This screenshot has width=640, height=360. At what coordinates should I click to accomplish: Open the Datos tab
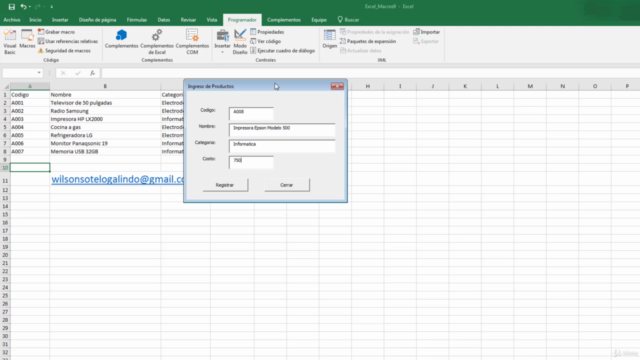[164, 20]
